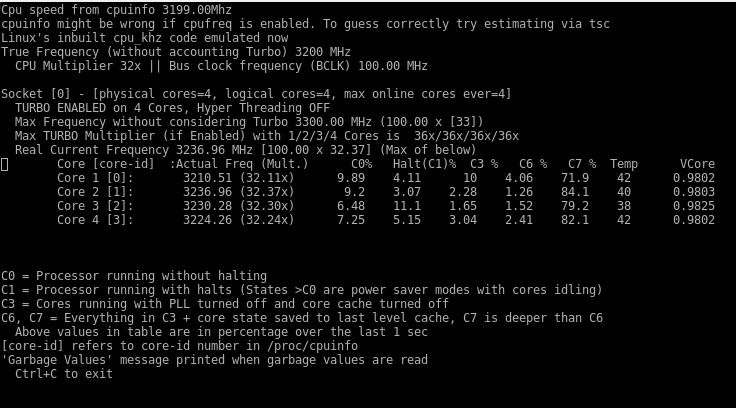Click the Core 2 VCore value 0.9803
The image size is (736, 408).
coord(694,192)
